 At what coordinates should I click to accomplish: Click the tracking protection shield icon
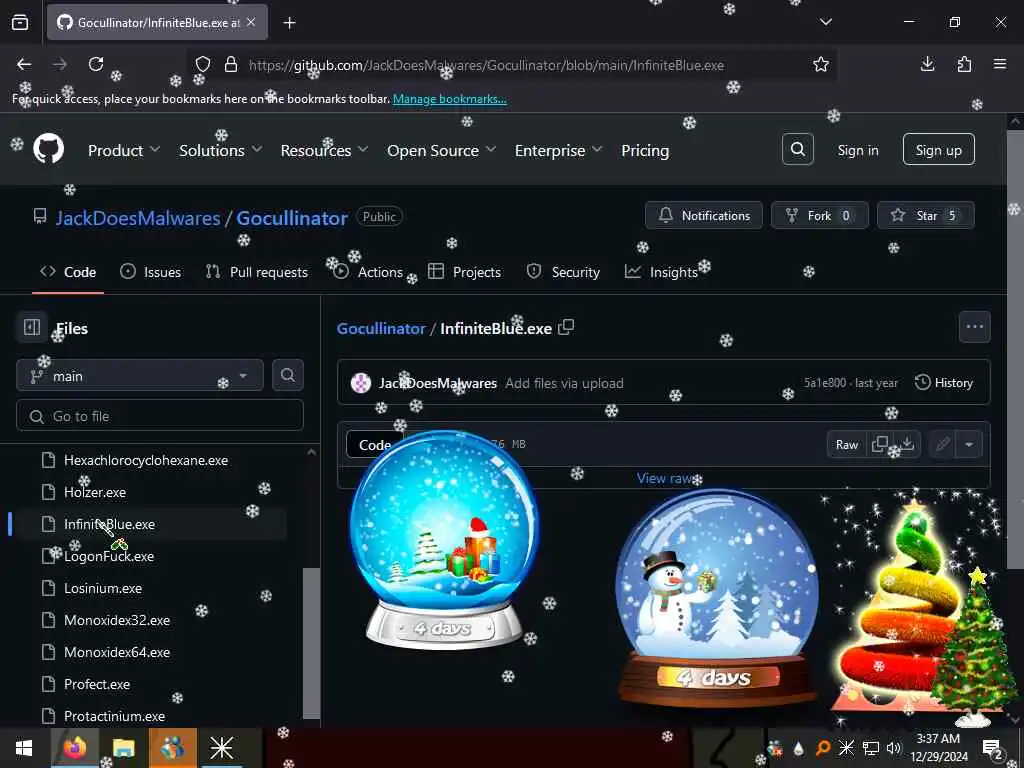point(203,64)
